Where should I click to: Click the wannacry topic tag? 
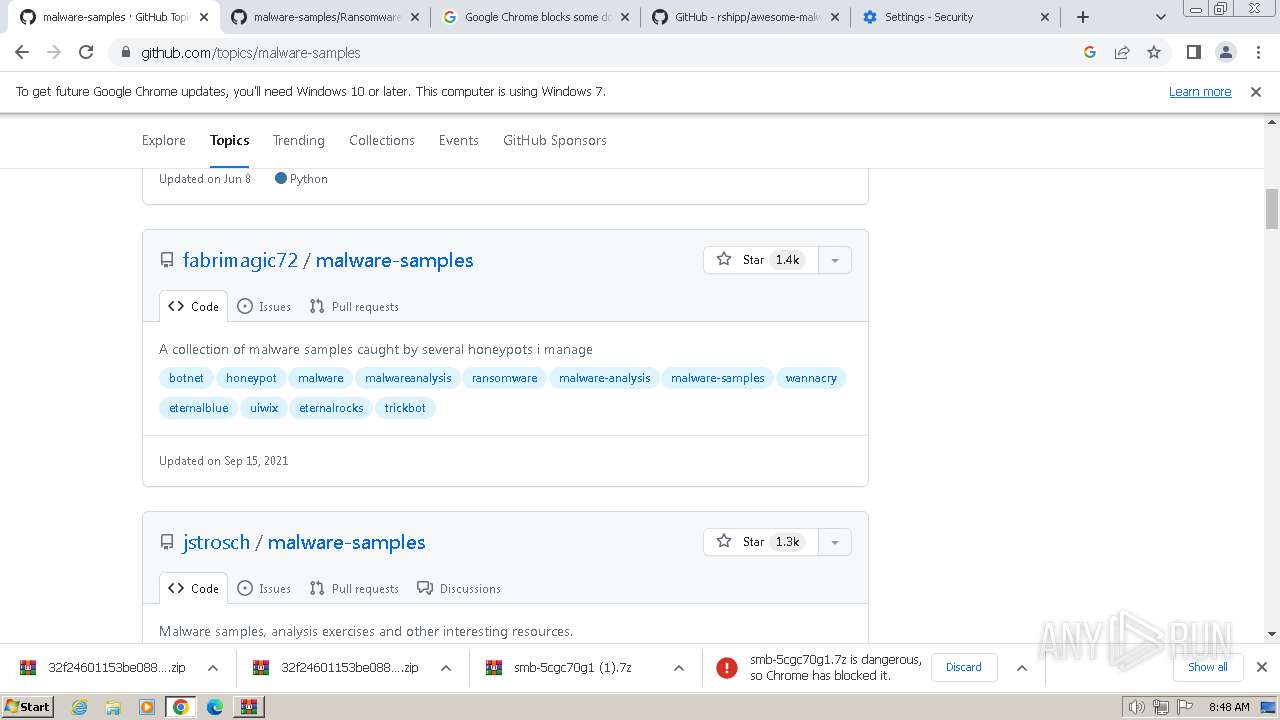(811, 378)
